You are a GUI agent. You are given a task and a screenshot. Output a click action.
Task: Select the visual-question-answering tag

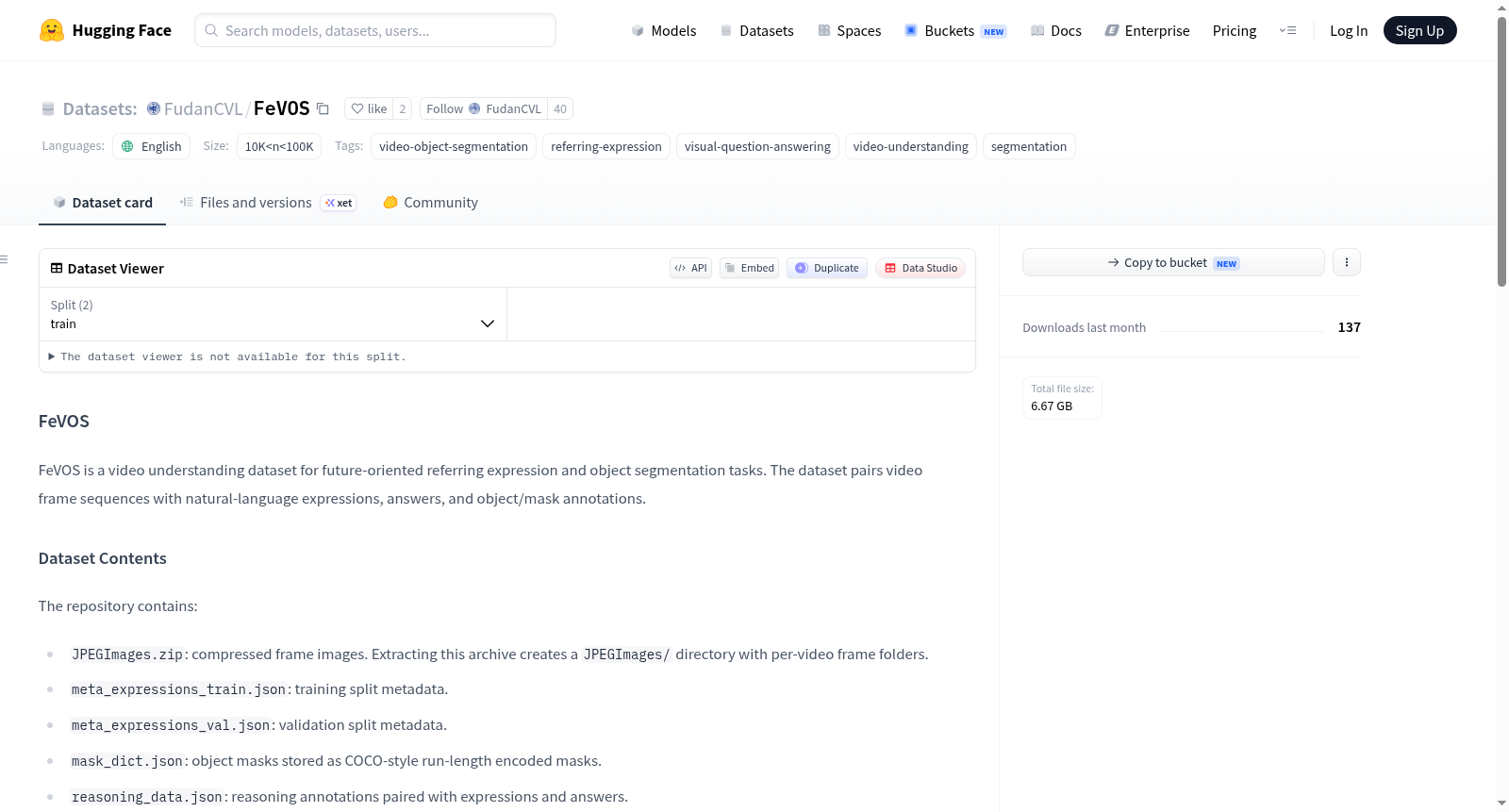757,146
